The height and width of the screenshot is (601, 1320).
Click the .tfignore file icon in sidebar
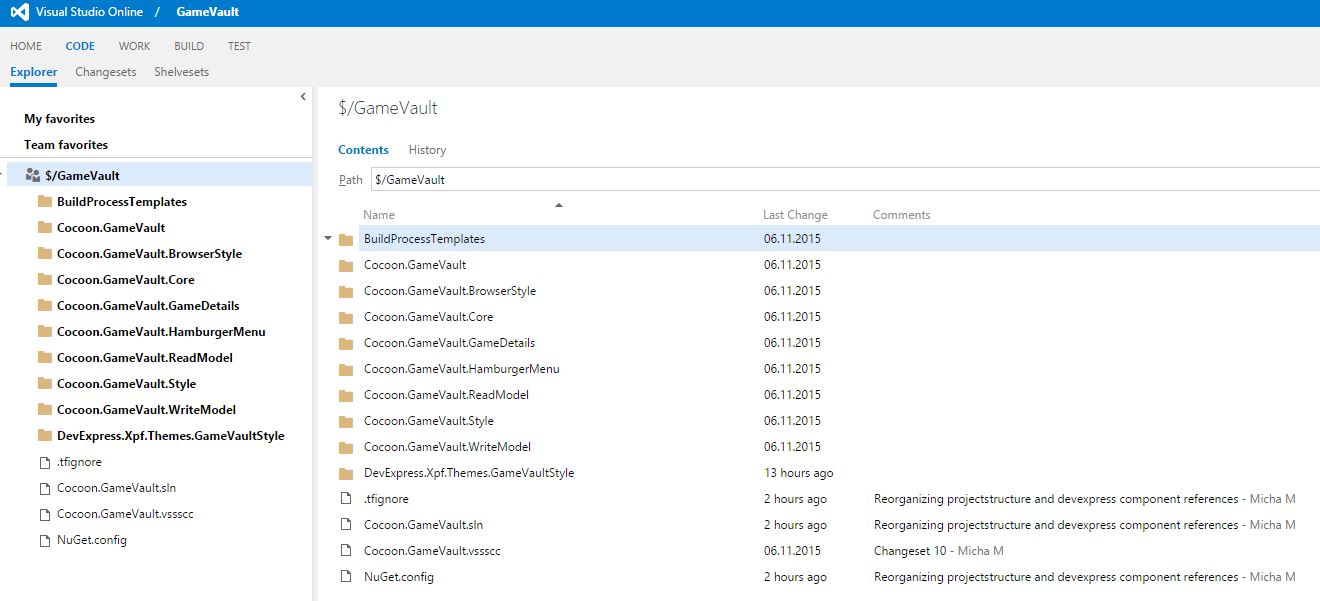(x=44, y=462)
